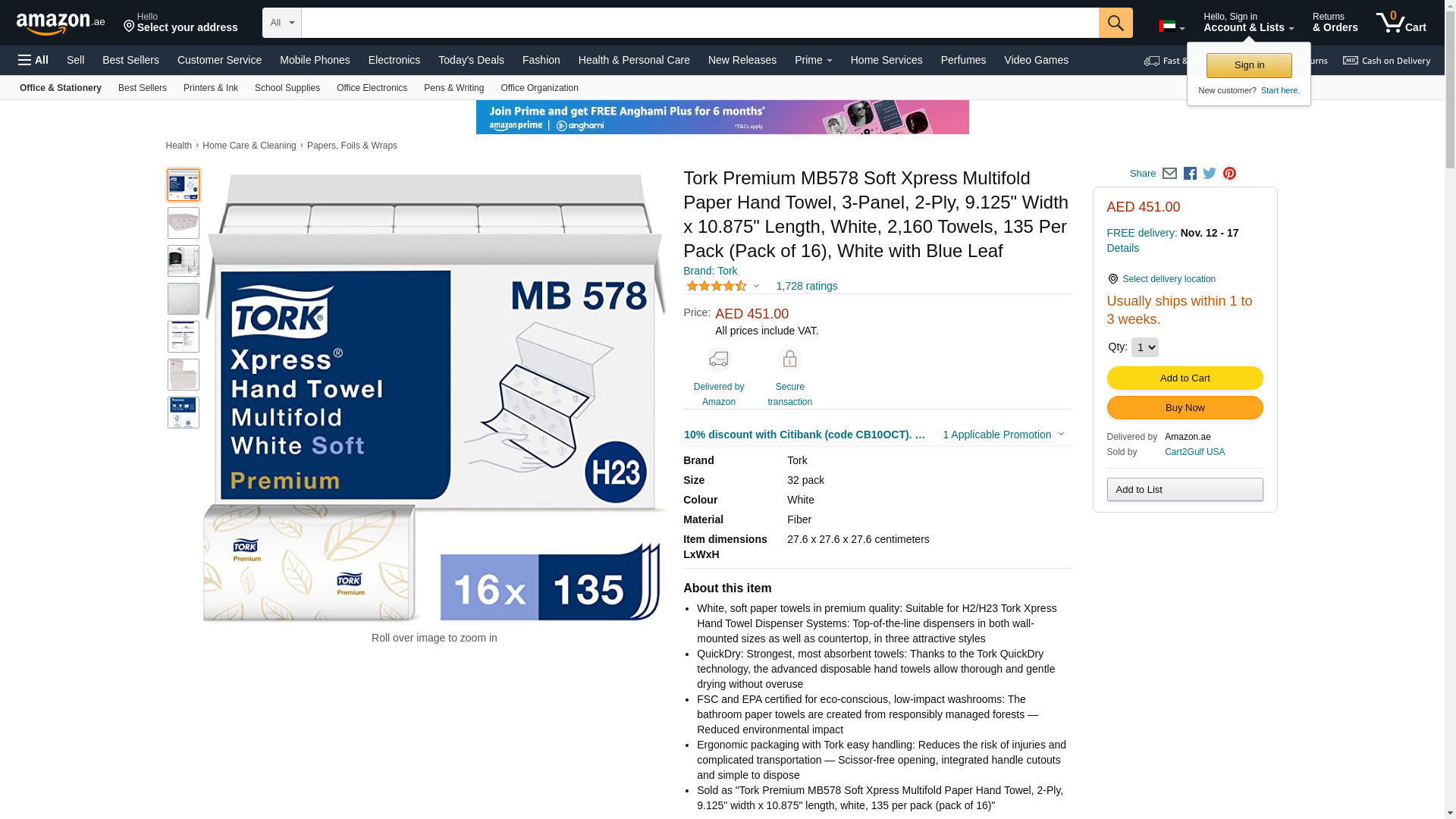
Task: Click the search magnifier button
Action: click(1116, 23)
